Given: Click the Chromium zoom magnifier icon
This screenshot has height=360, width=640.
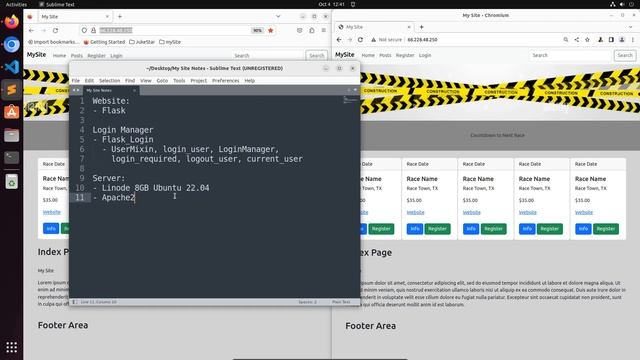Looking at the screenshot, I should (566, 40).
